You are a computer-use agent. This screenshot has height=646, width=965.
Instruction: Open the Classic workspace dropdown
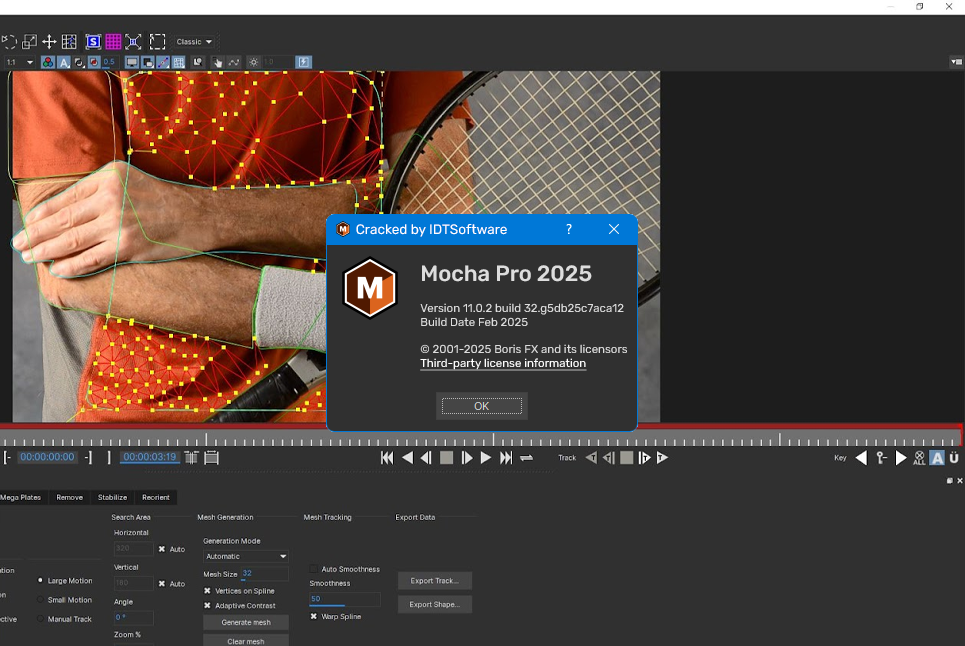[x=194, y=42]
